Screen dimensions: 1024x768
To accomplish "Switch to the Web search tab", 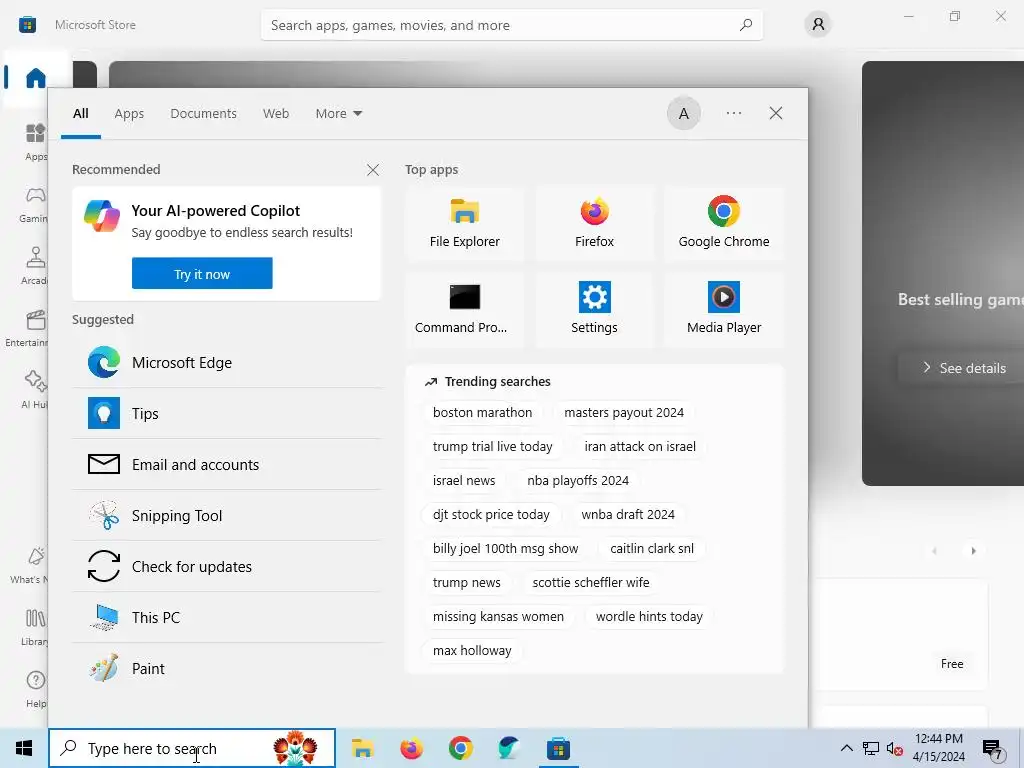I will coord(276,114).
